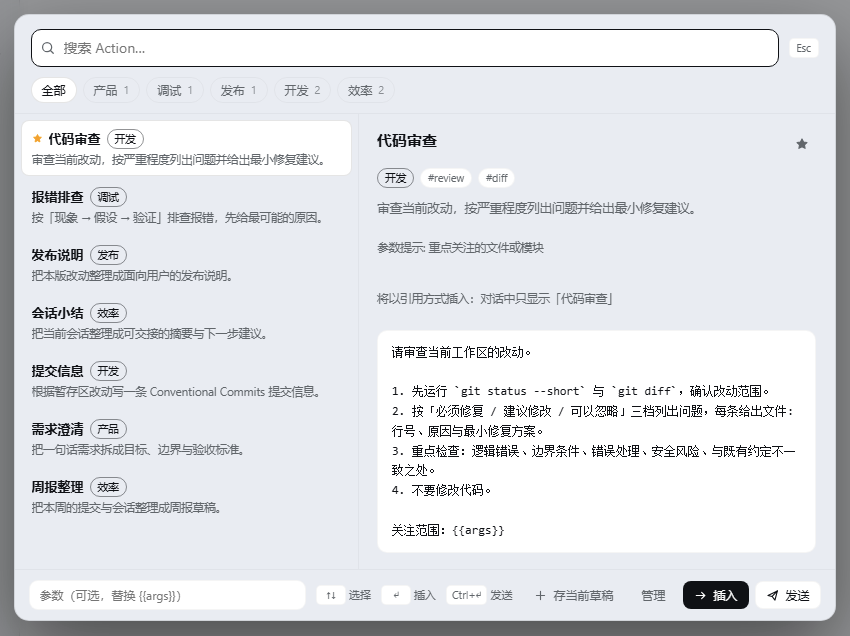This screenshot has height=636, width=850.
Task: Click the 效率 badge on 会话小结
Action: pos(108,313)
